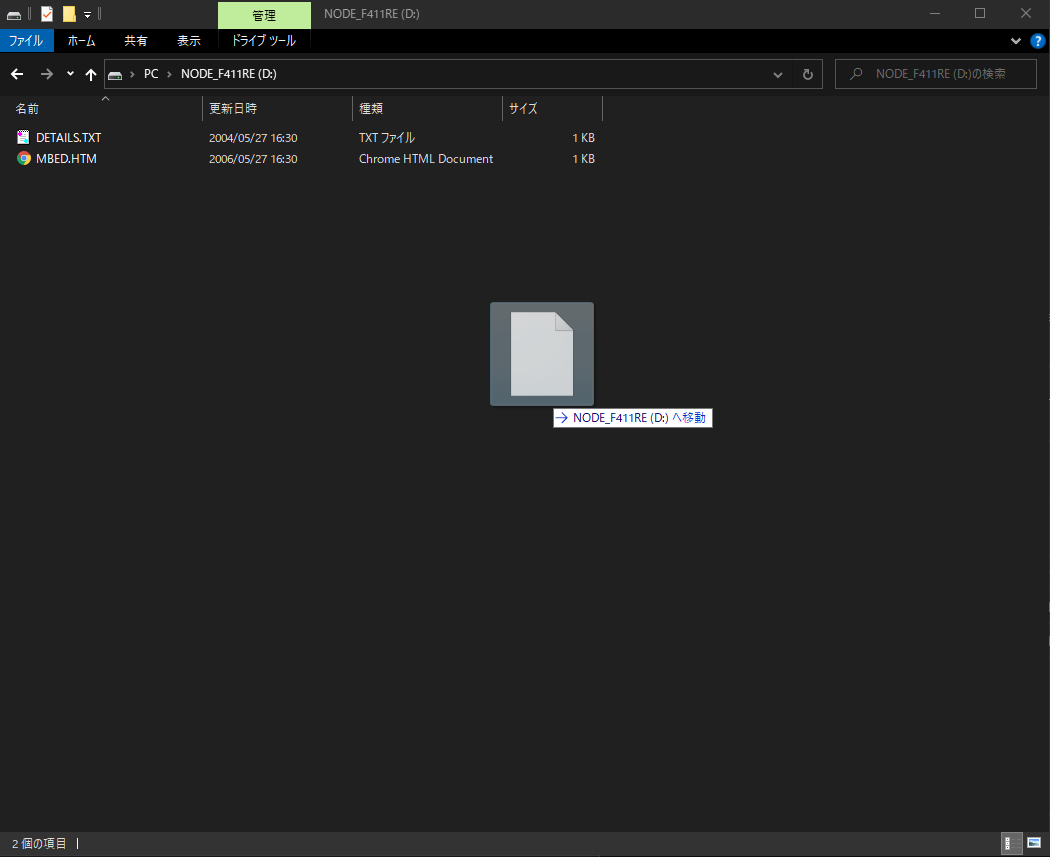Switch to the 表示 ribbon tab

189,41
